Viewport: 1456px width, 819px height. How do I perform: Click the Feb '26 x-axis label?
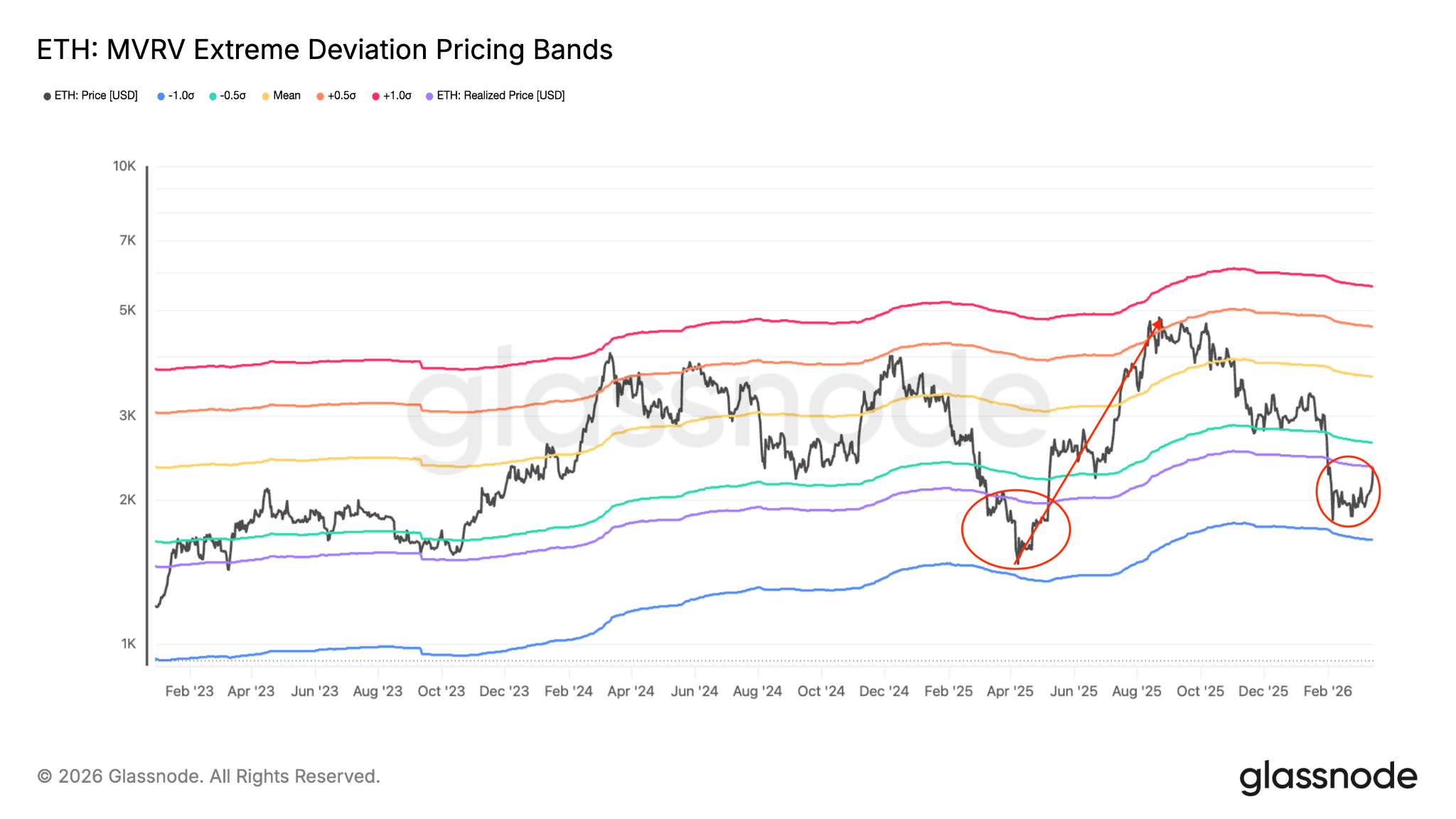click(1327, 691)
